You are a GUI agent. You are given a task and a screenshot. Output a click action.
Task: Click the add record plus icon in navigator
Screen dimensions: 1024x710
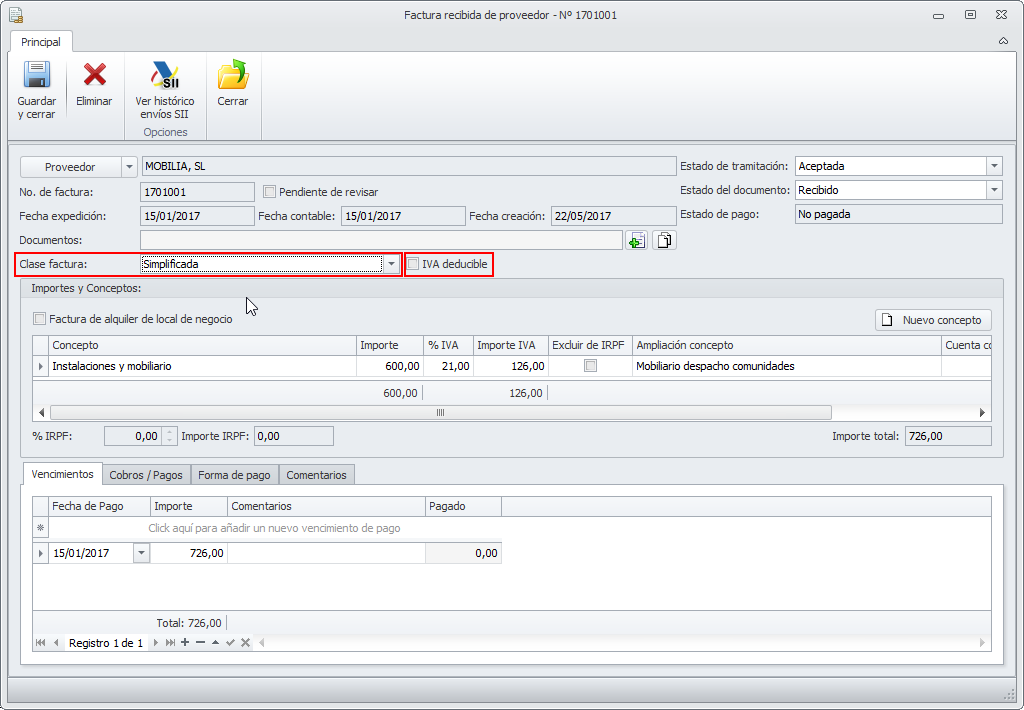coord(185,642)
